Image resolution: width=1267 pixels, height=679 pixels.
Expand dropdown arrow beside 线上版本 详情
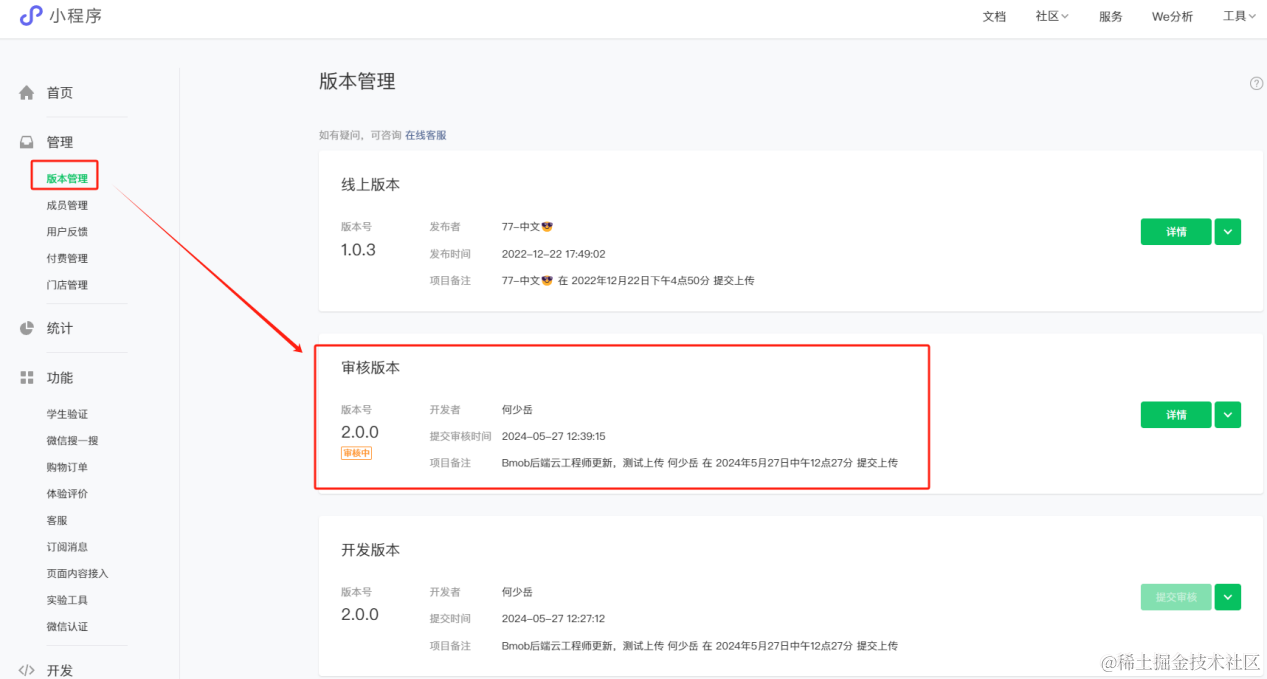point(1228,232)
